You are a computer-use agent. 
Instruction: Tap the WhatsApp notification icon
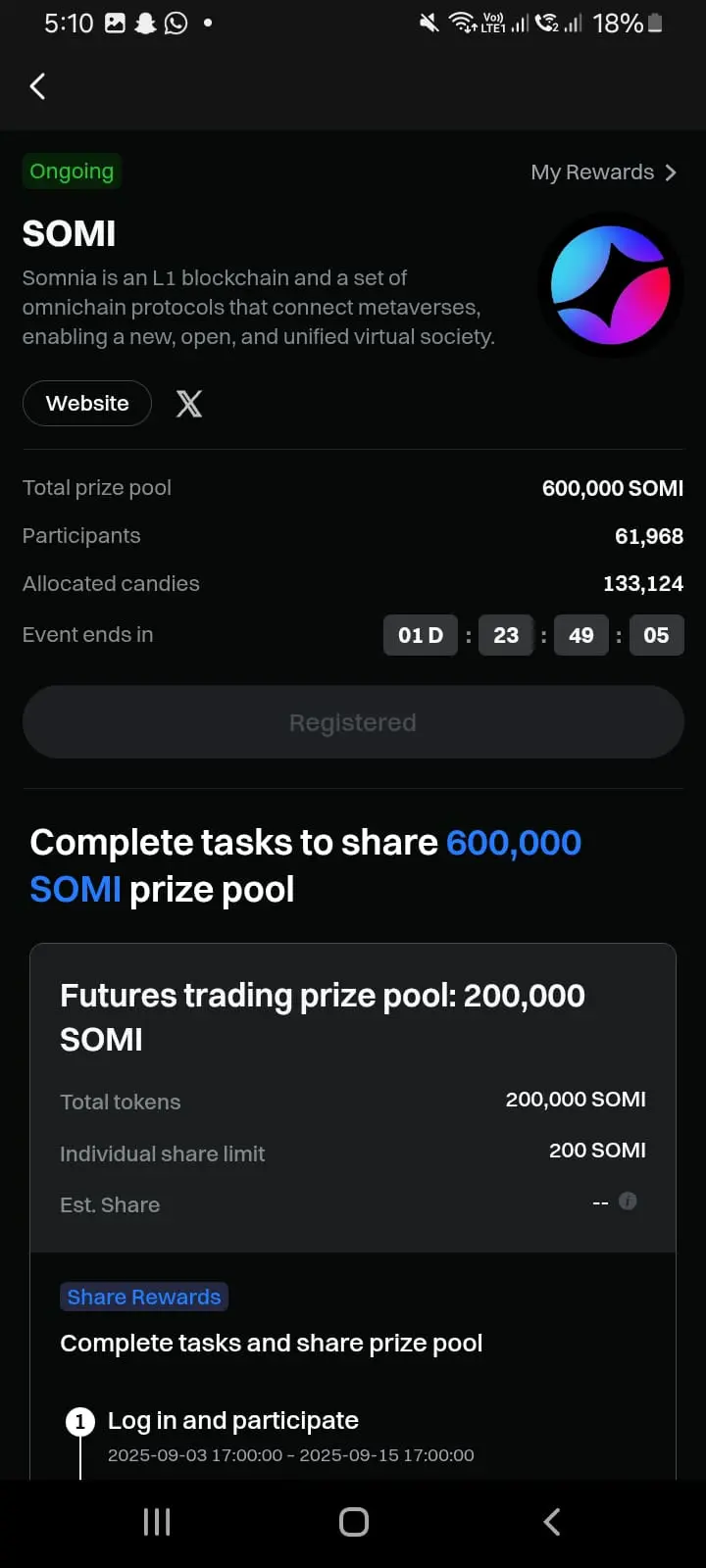click(176, 23)
